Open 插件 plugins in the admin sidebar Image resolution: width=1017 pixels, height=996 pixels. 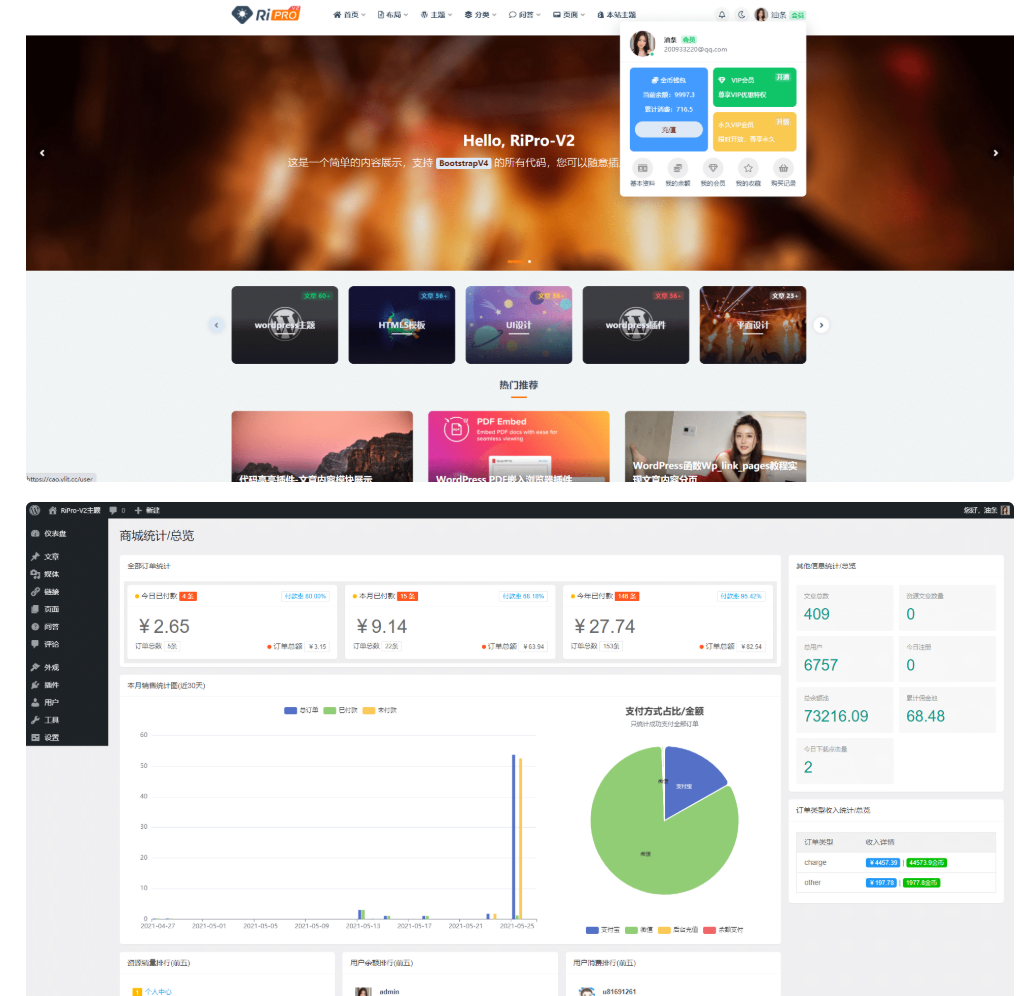click(x=51, y=685)
